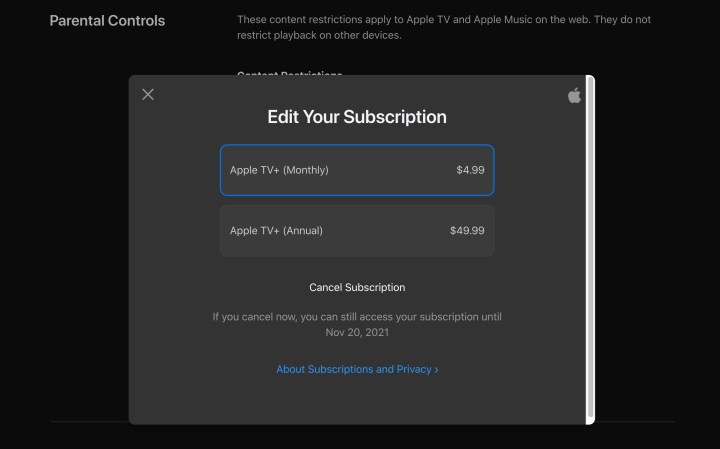
Task: Choose the Apple TV+ (Annual) plan
Action: (x=357, y=231)
